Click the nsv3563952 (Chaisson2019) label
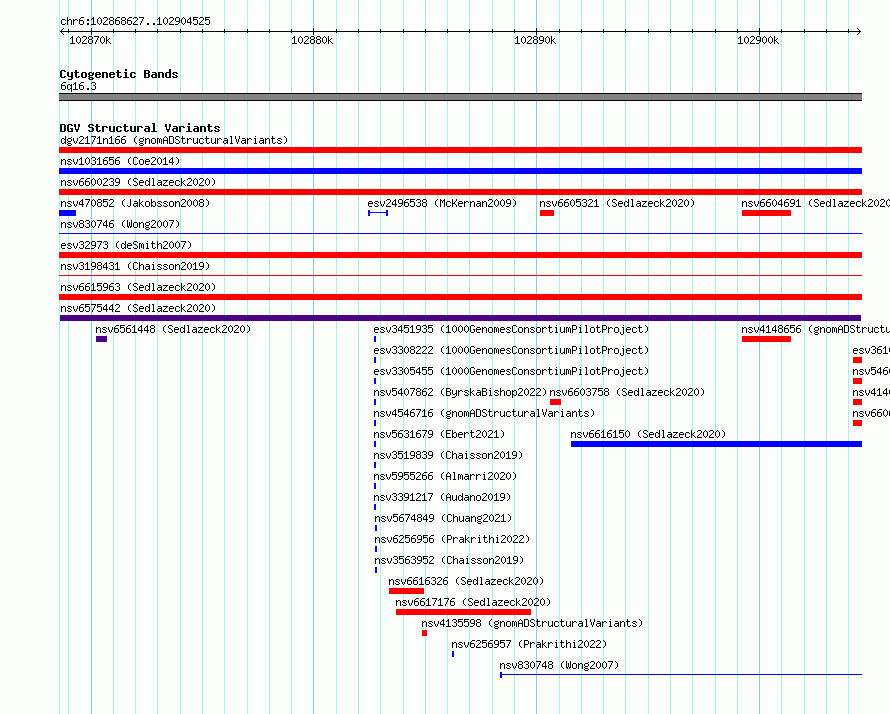 pos(449,560)
